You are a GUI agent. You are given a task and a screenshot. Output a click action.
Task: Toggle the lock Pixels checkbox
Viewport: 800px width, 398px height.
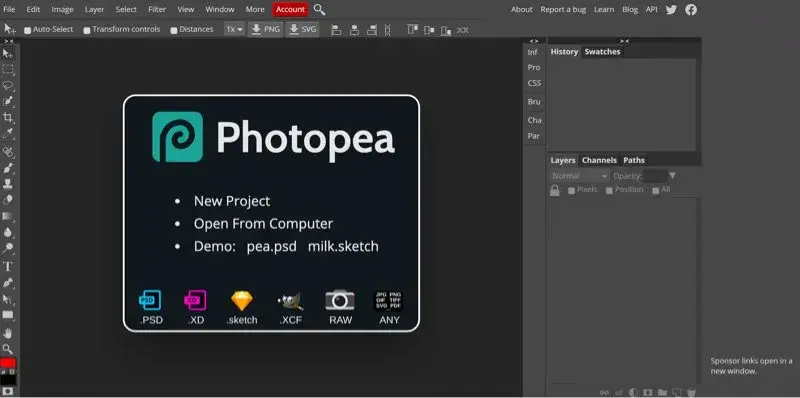click(571, 190)
